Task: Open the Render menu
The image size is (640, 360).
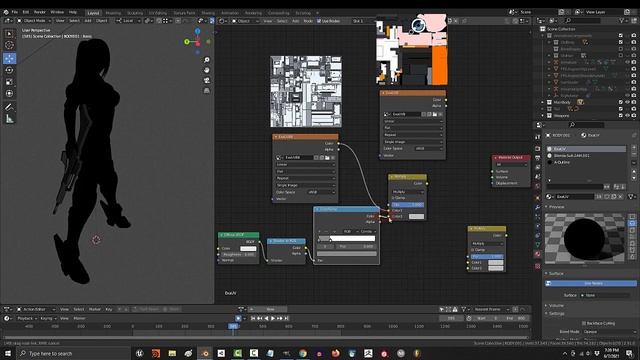Action: pos(40,12)
